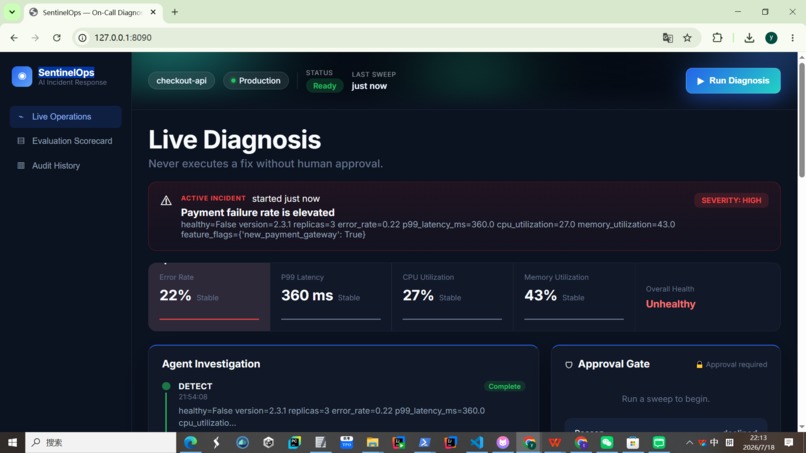Click the 'Payment failure rate is elevated' title
The width and height of the screenshot is (806, 453).
[x=258, y=212]
